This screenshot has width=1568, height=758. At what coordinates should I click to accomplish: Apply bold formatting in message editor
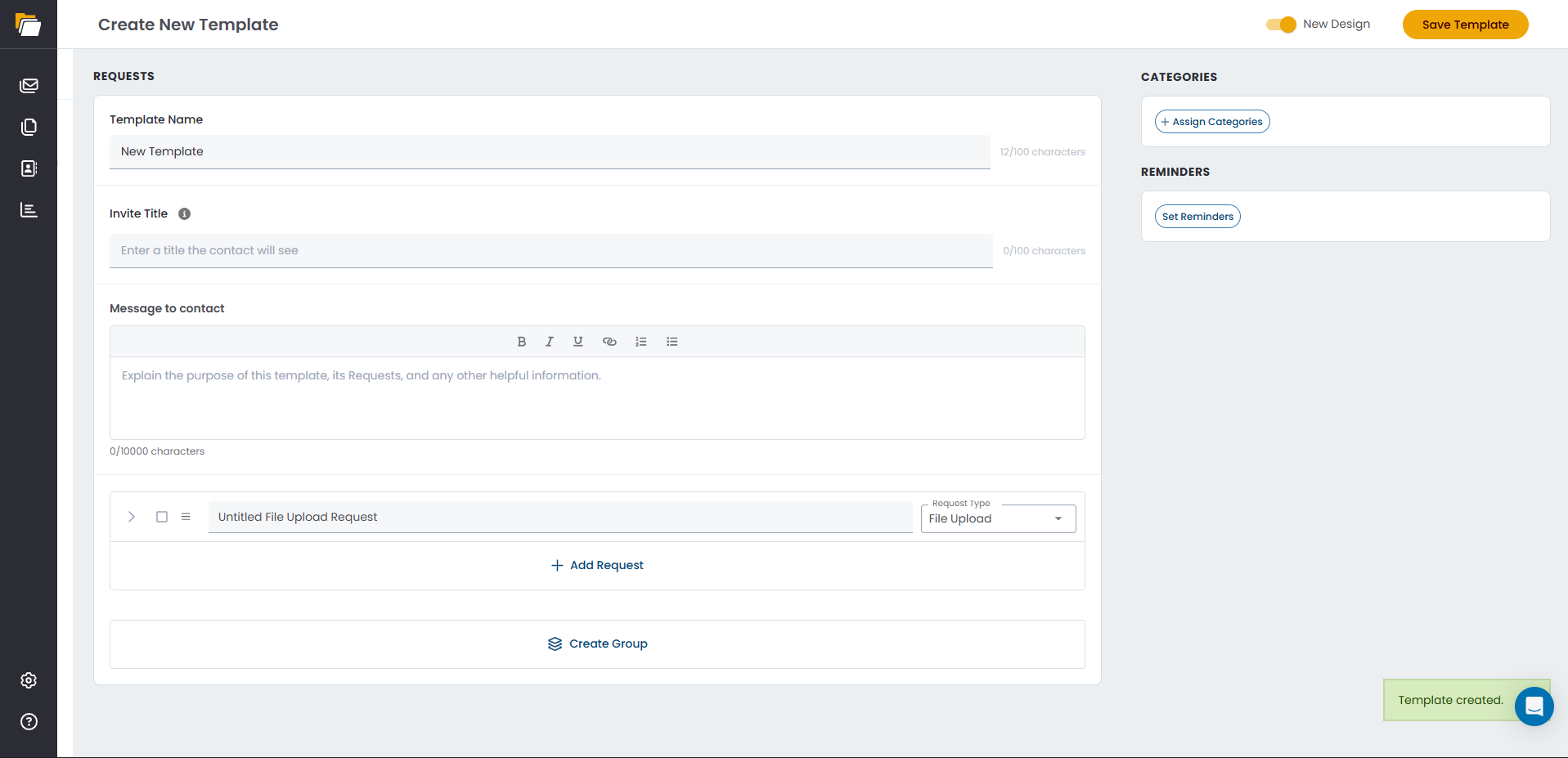[x=522, y=342]
